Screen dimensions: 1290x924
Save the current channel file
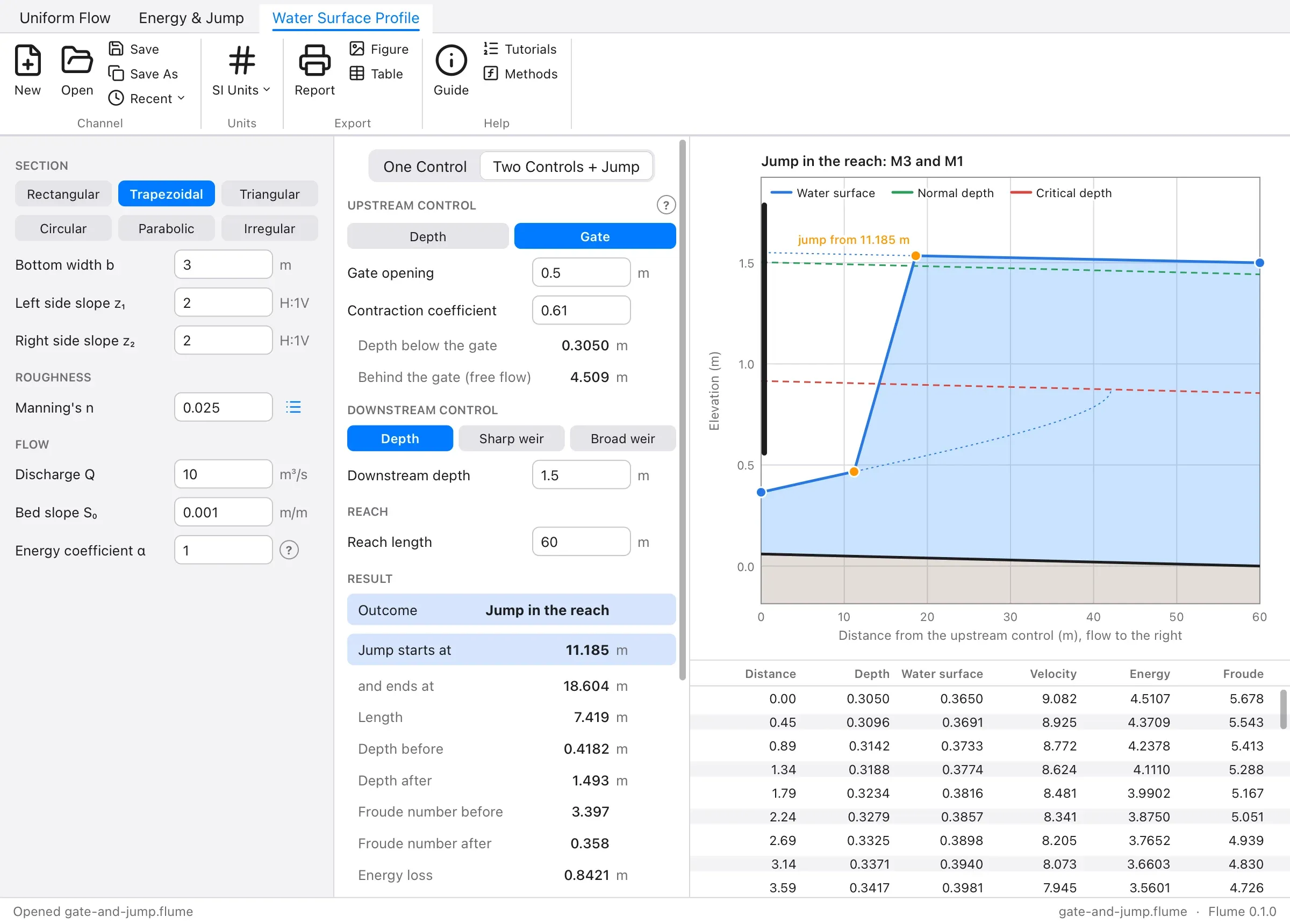[134, 49]
